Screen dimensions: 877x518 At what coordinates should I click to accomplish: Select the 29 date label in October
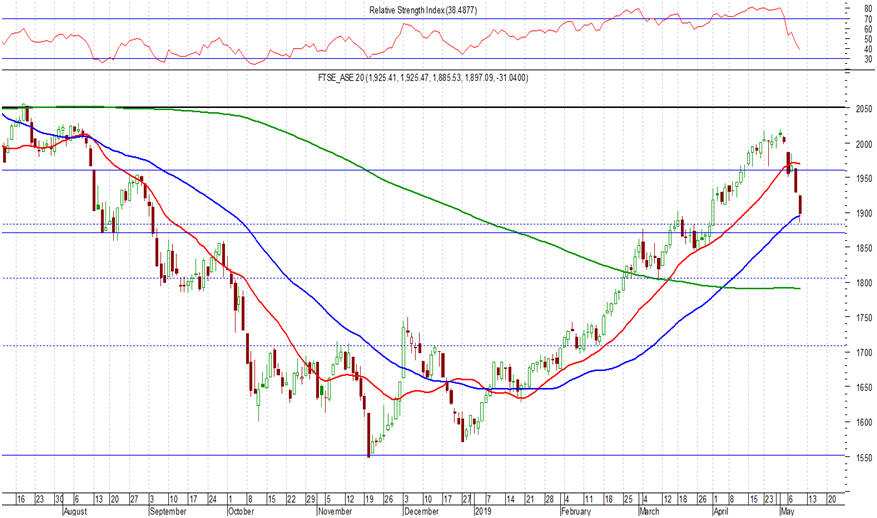pyautogui.click(x=310, y=498)
